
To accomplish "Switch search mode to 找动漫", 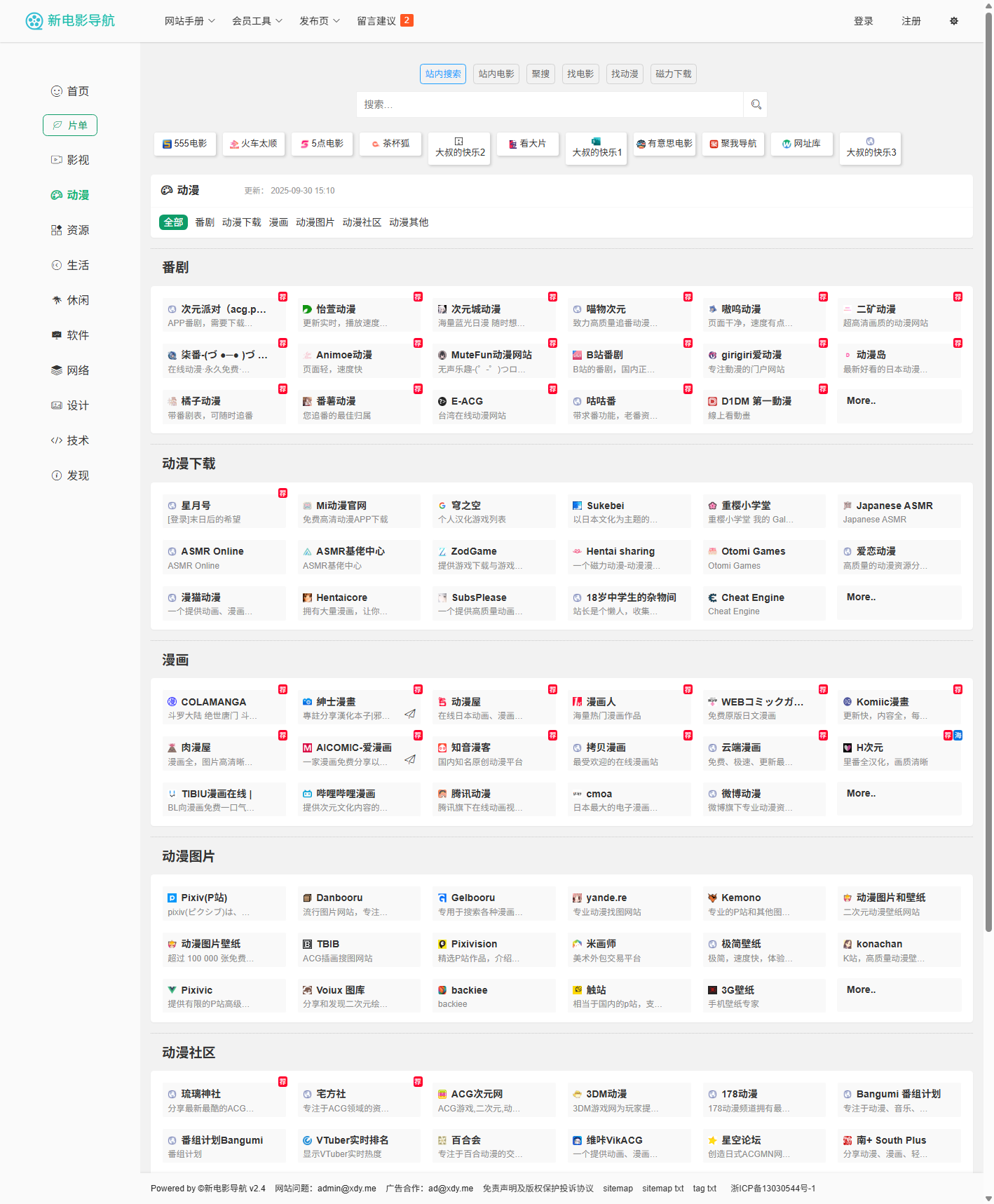I will point(625,74).
